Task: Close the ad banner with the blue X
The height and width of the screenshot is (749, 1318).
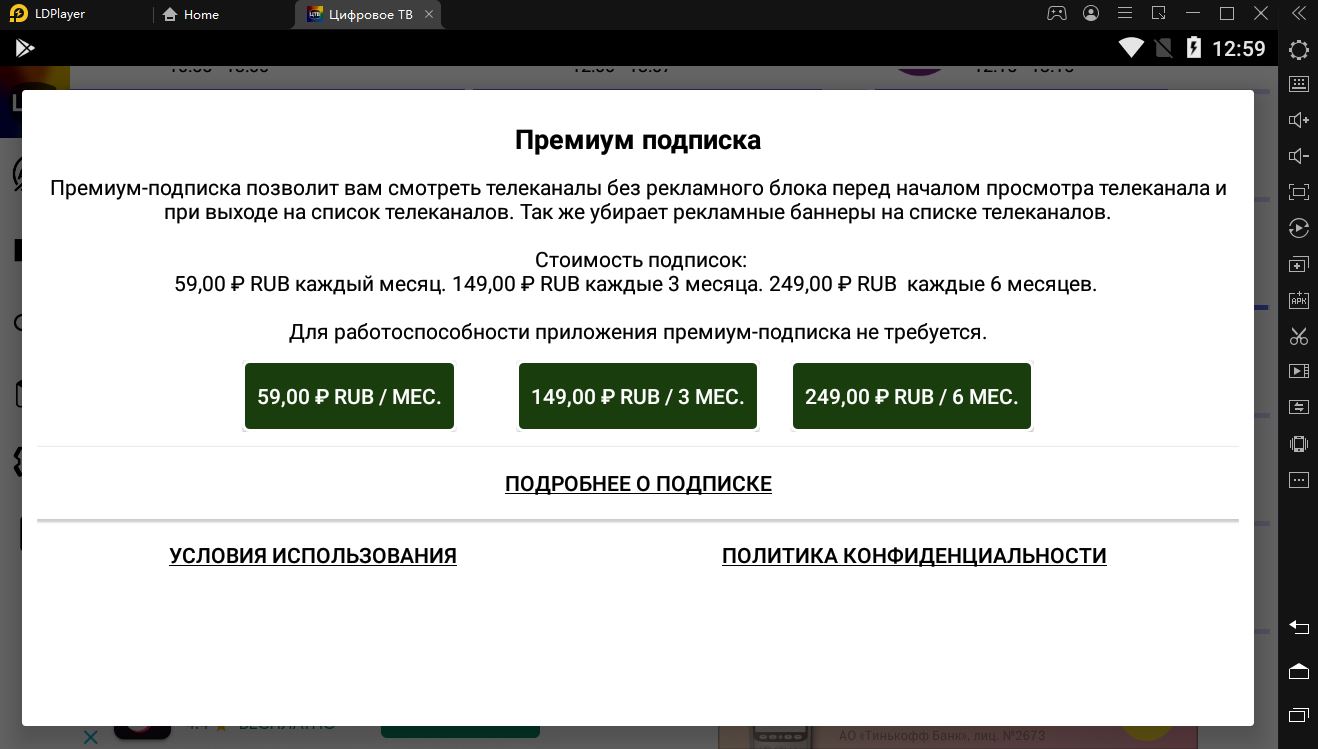Action: (x=89, y=738)
